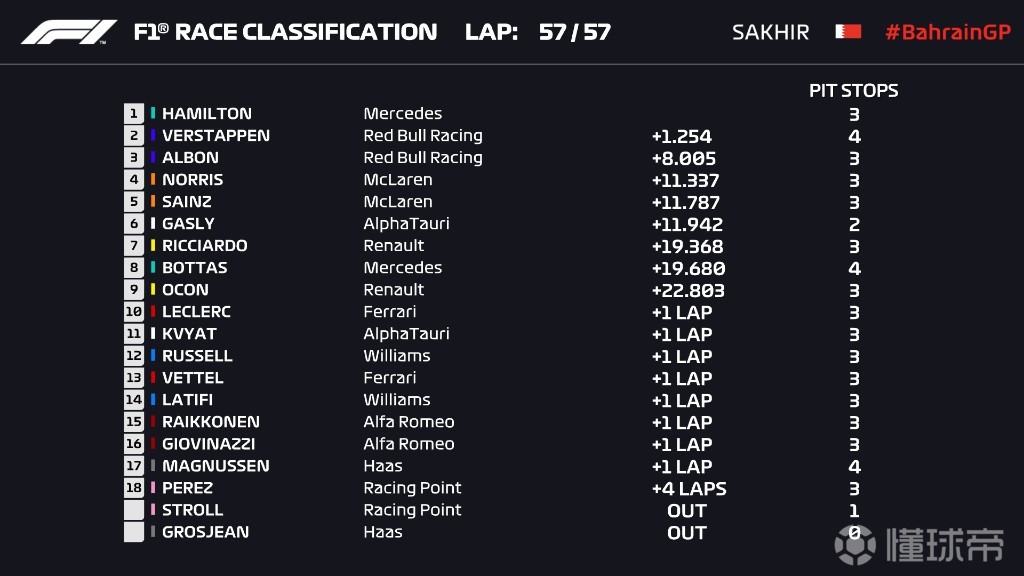Image resolution: width=1024 pixels, height=576 pixels.
Task: Click the #BahrainGP hashtag
Action: point(947,32)
